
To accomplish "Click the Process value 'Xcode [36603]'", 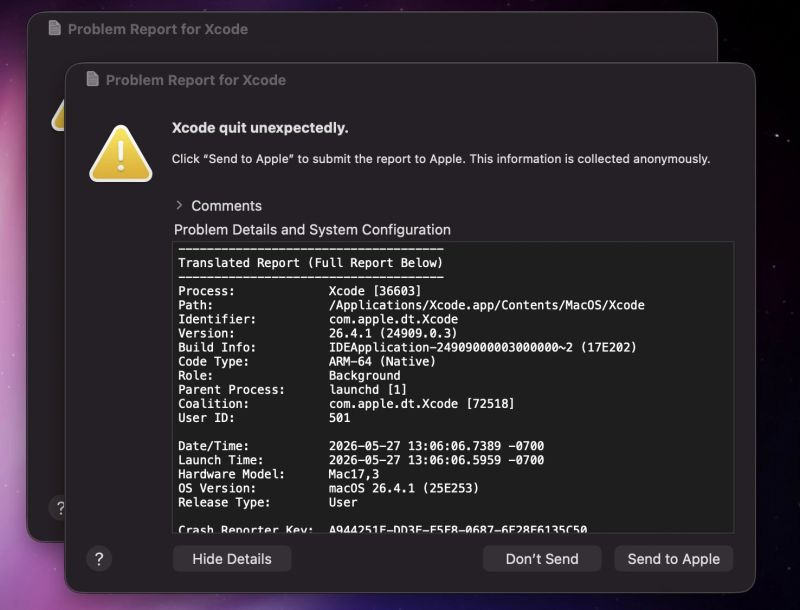I will pos(375,291).
